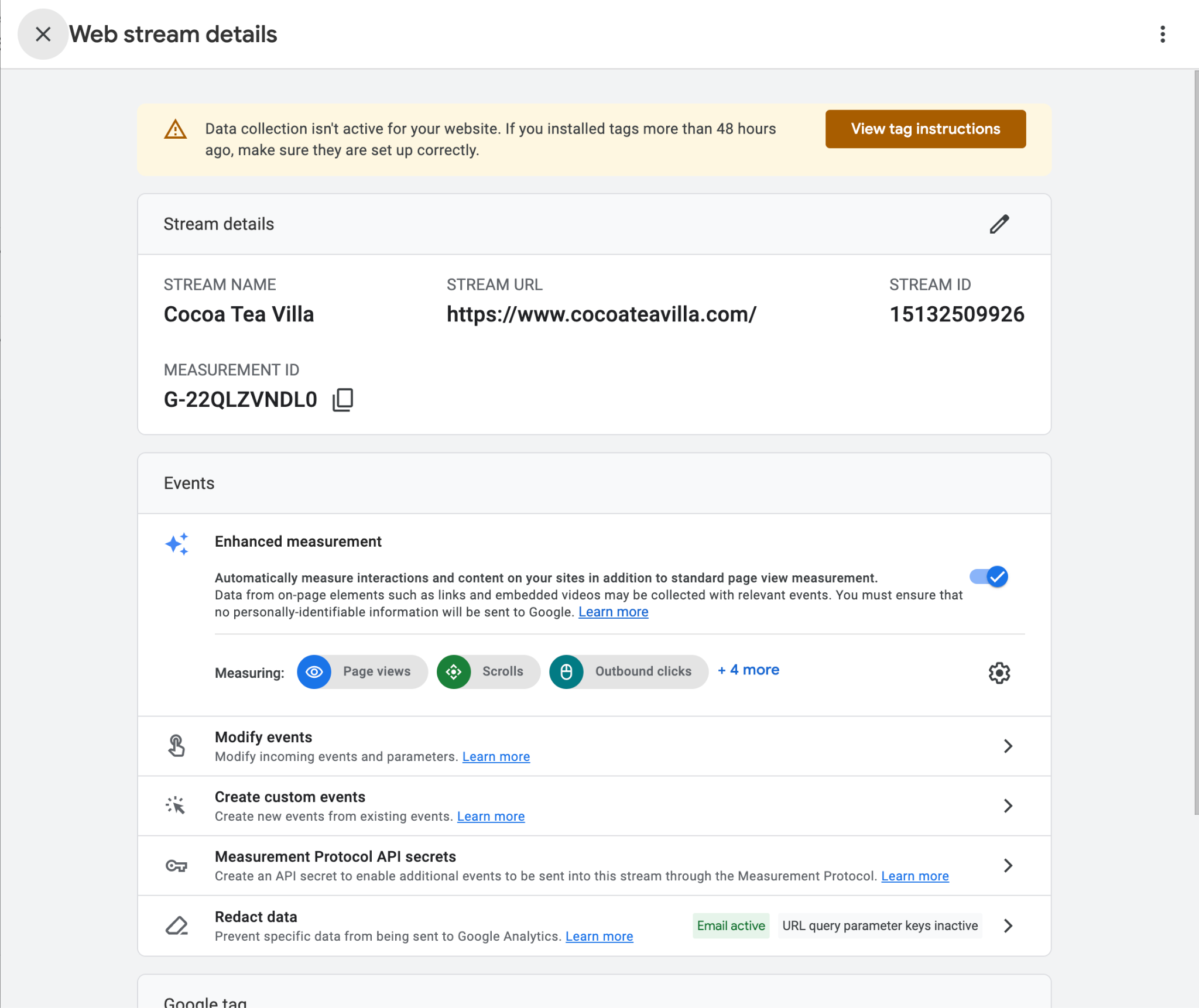
Task: Click the Redact data title
Action: pyautogui.click(x=256, y=917)
